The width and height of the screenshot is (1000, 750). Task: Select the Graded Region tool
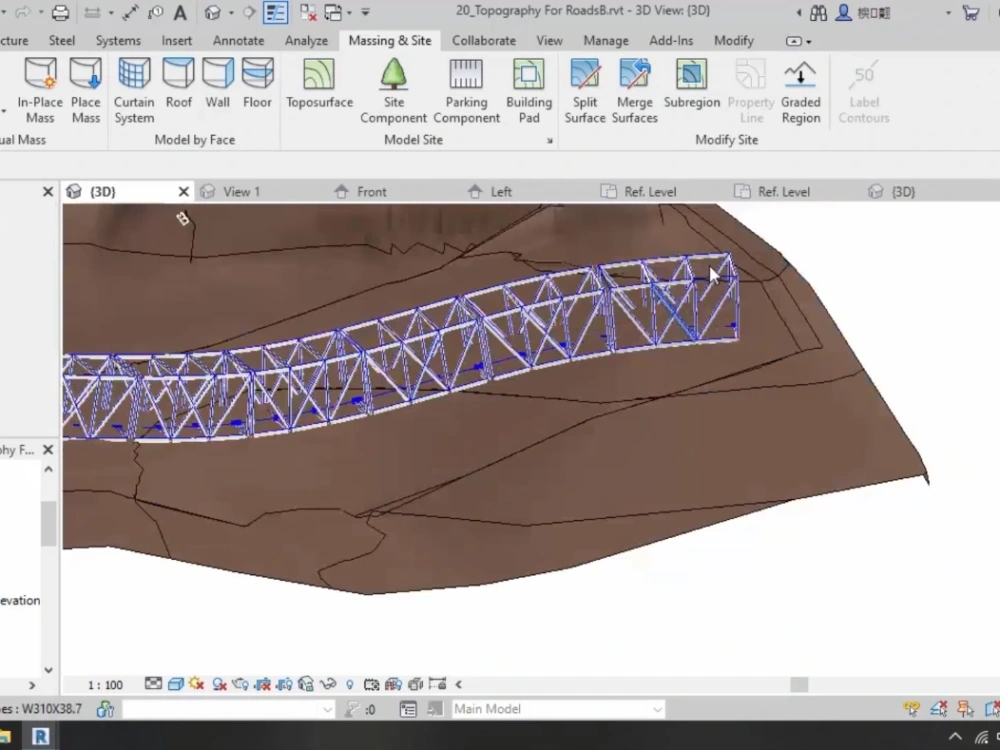[x=800, y=88]
